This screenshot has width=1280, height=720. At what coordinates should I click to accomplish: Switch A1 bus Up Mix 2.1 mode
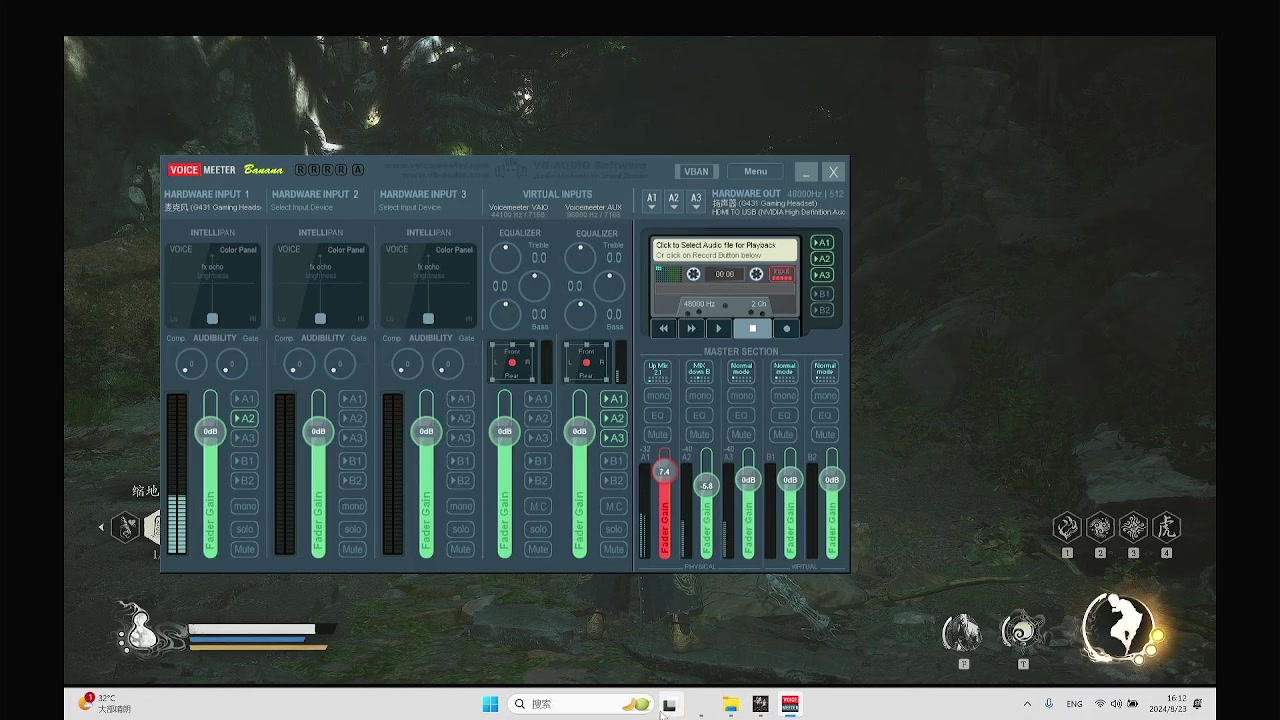[x=658, y=370]
